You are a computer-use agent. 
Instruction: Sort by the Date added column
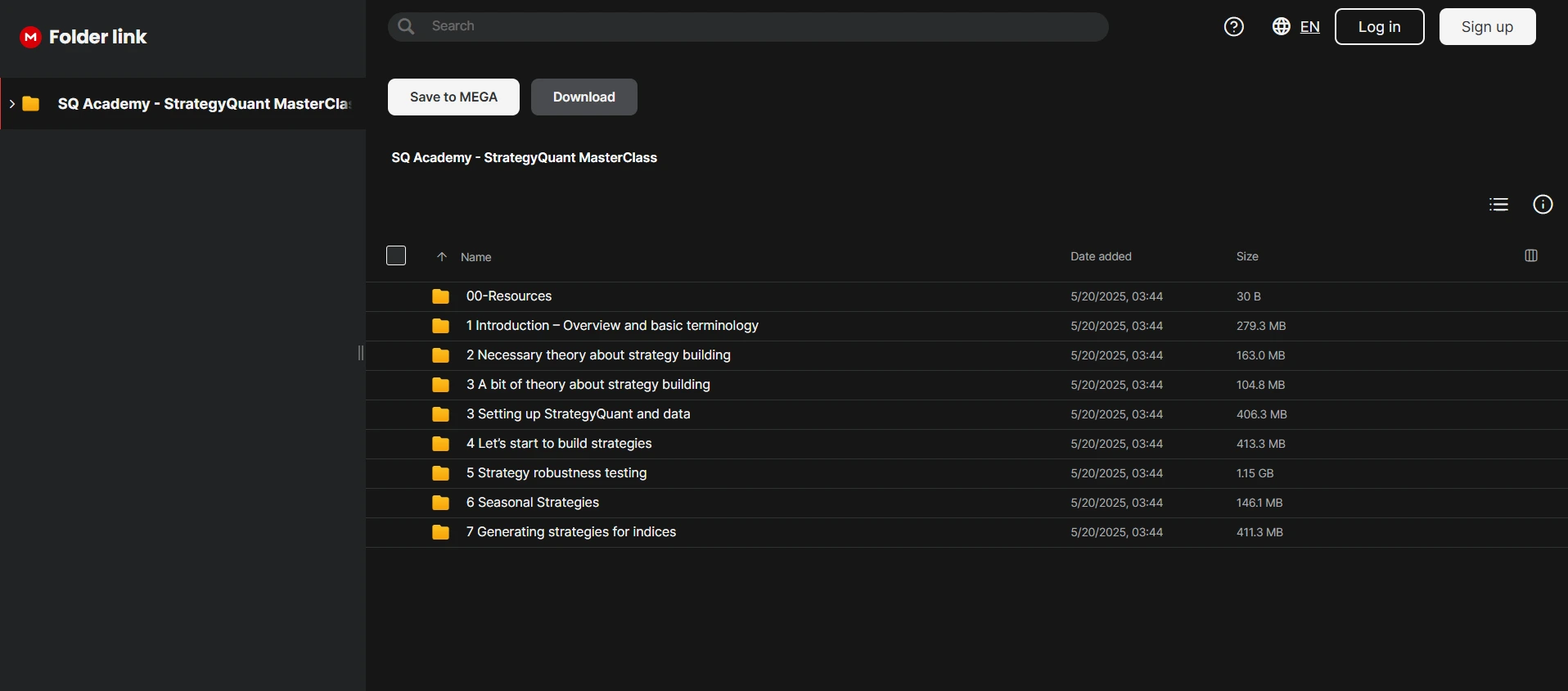click(x=1101, y=256)
